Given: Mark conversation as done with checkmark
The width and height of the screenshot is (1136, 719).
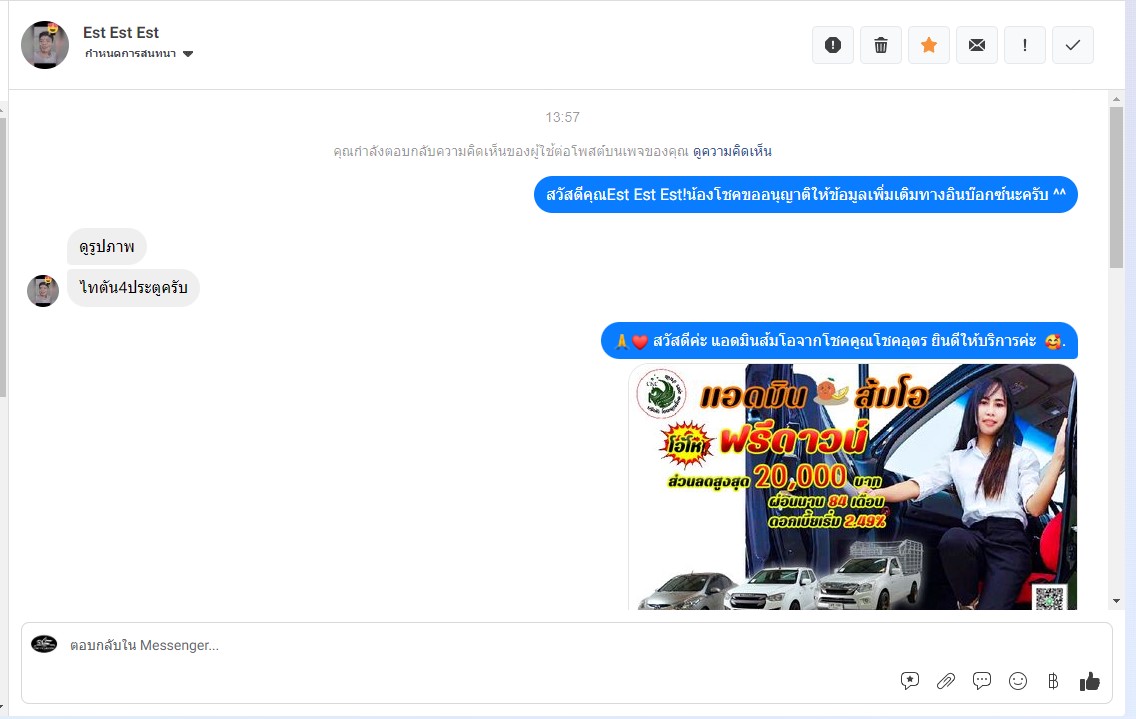Looking at the screenshot, I should 1072,45.
